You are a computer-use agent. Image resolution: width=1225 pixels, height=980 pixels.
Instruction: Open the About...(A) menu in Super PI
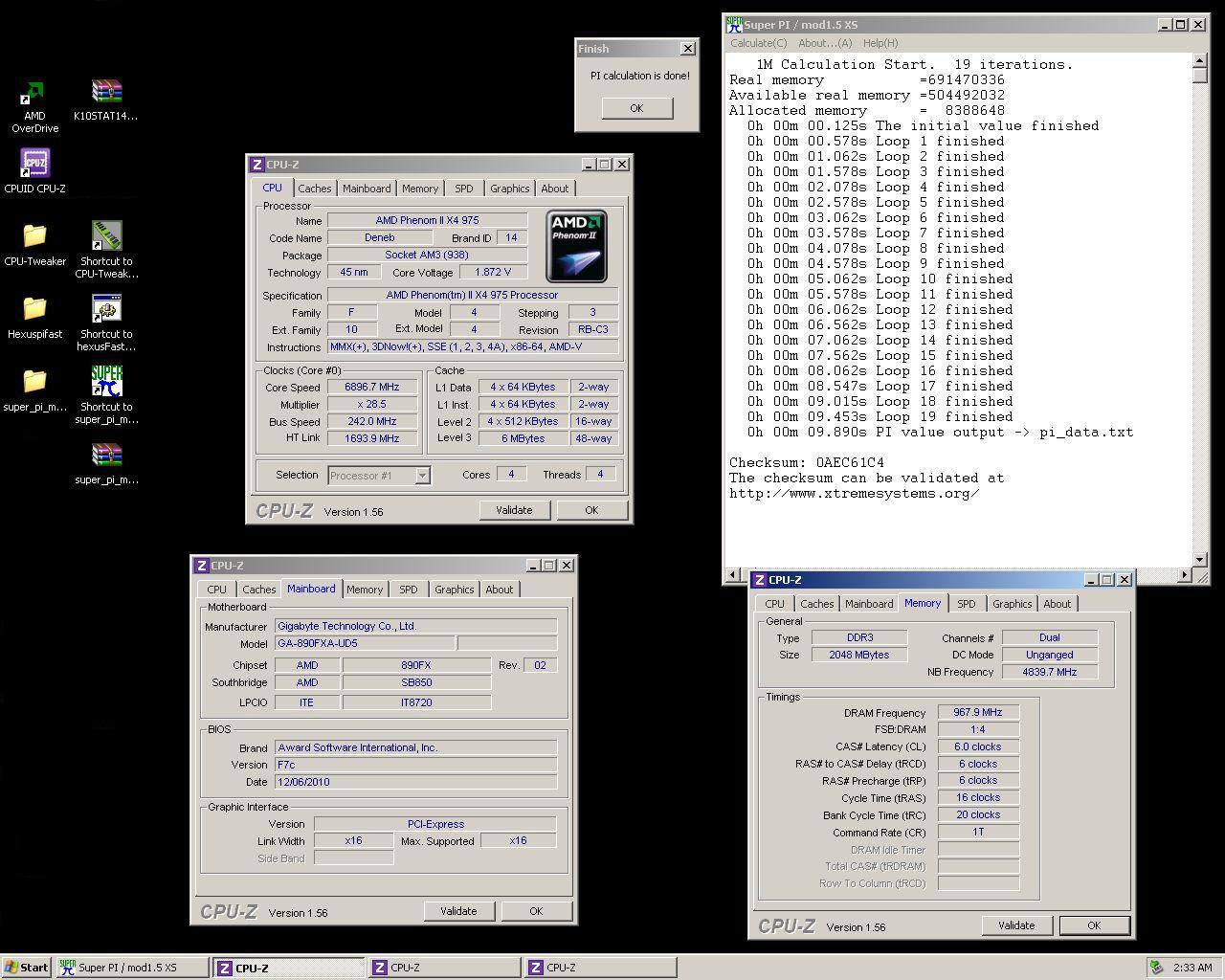pos(825,43)
